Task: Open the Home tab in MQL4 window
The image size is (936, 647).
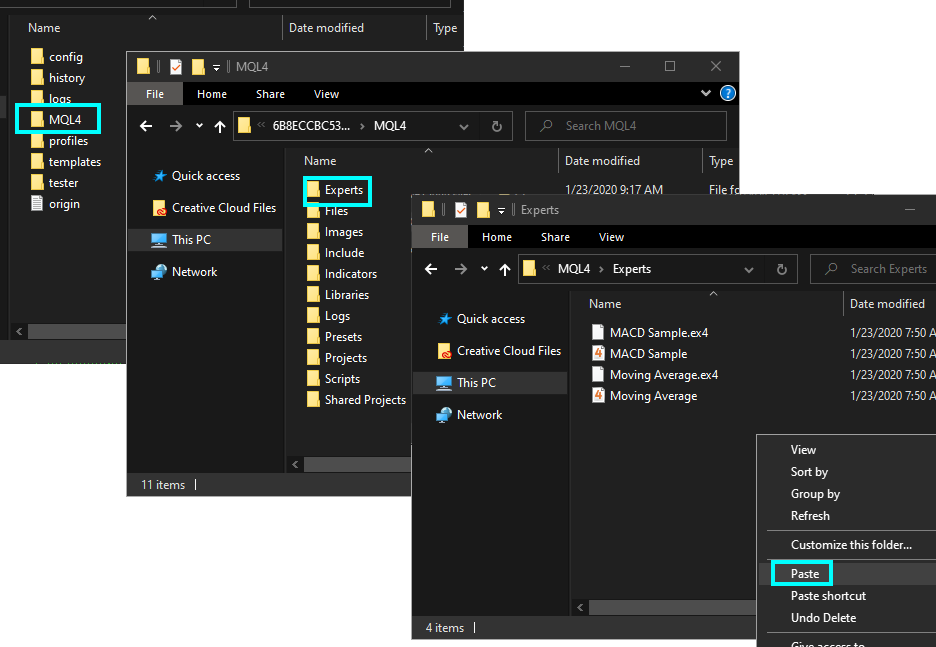Action: pyautogui.click(x=212, y=94)
